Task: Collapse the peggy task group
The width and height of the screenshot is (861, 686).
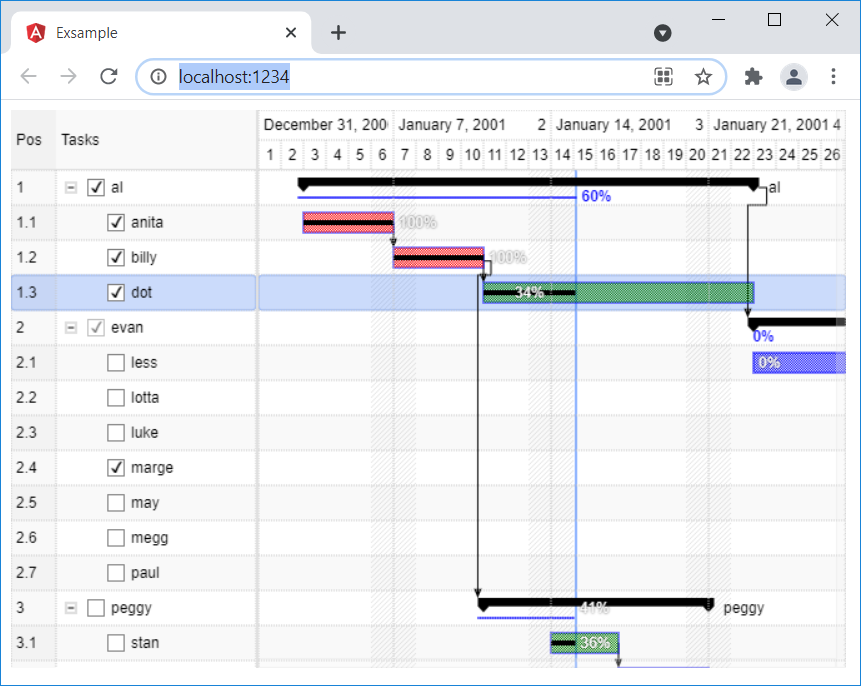Action: pos(71,608)
